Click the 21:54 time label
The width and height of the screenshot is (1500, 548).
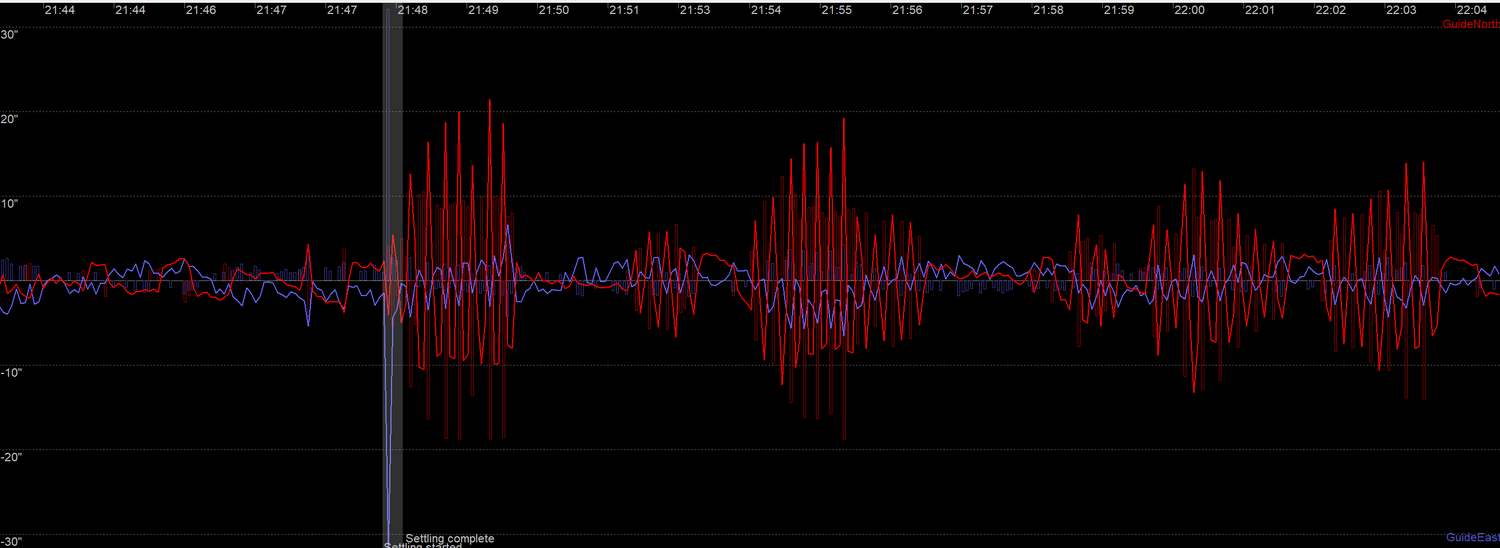(x=766, y=10)
